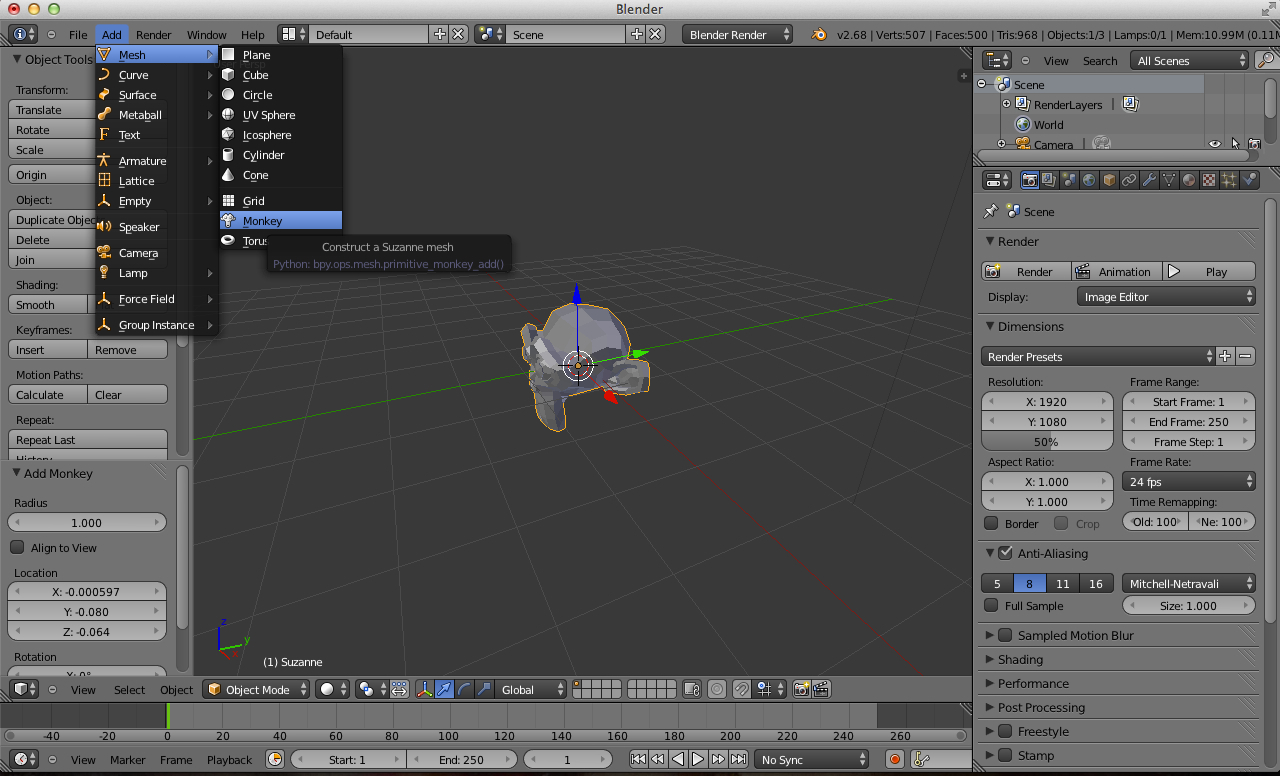Image resolution: width=1280 pixels, height=776 pixels.
Task: Expand the Shading panel
Action: [1020, 659]
